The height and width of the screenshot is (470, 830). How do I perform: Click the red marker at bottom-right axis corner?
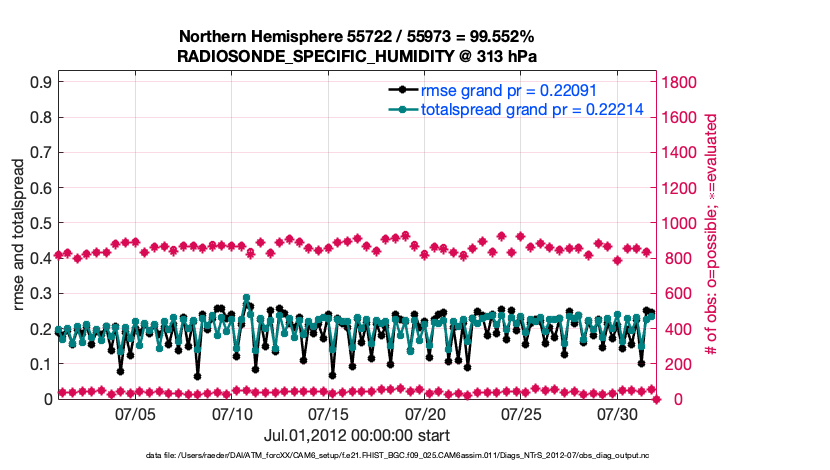(656, 399)
